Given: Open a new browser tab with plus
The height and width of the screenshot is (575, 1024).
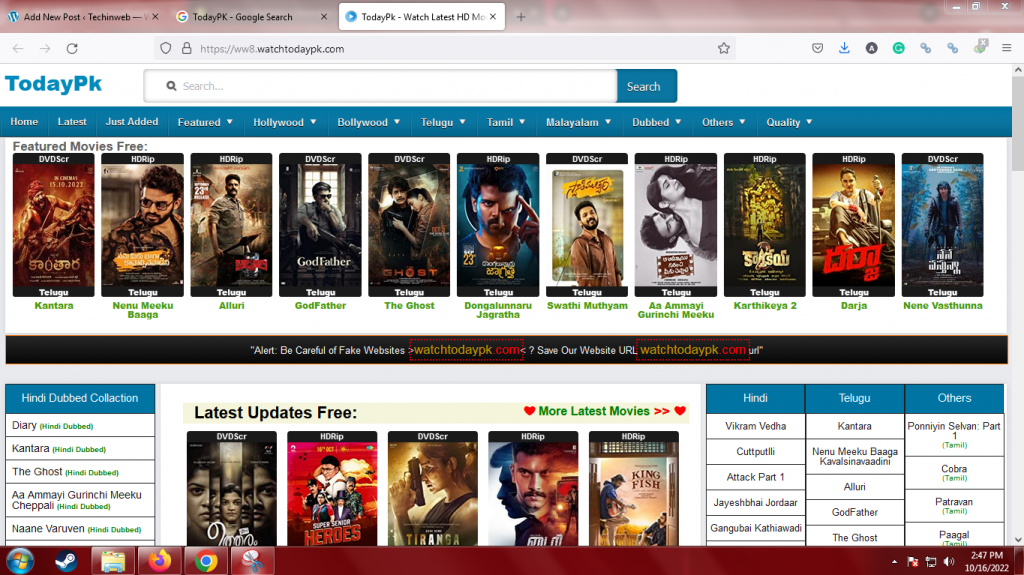Looking at the screenshot, I should pos(520,17).
